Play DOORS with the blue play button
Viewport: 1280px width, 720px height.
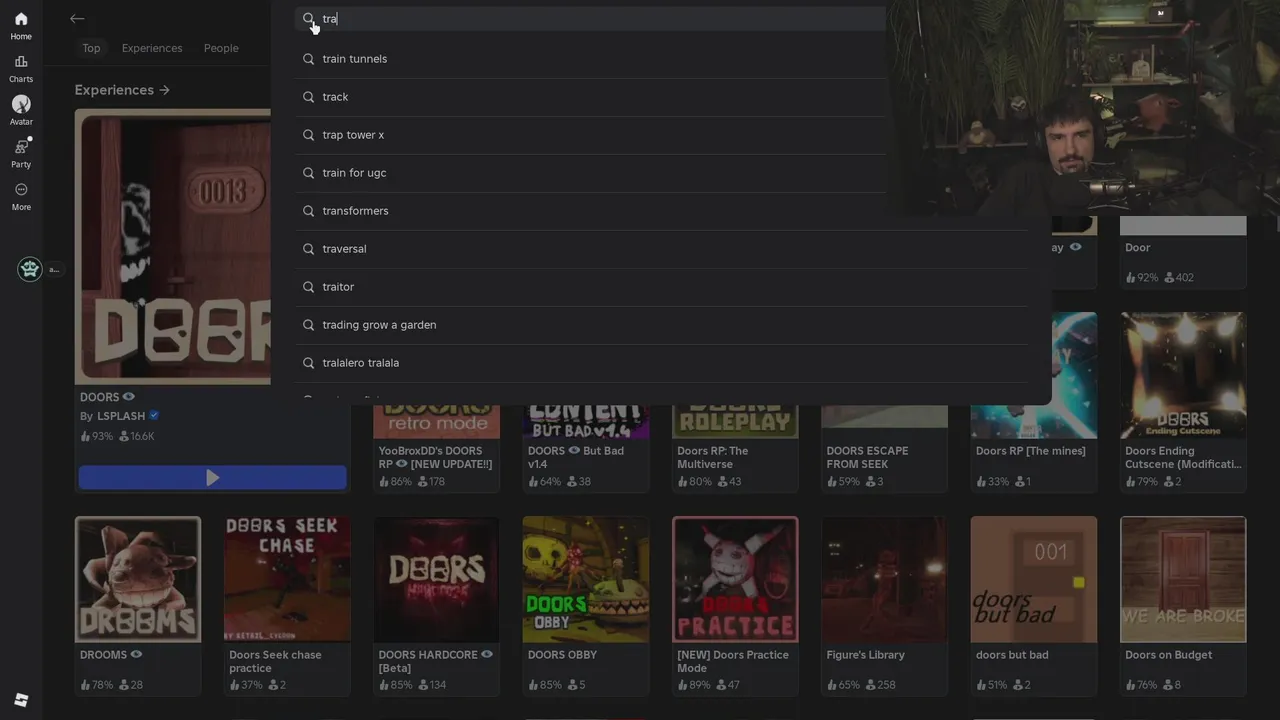point(212,478)
